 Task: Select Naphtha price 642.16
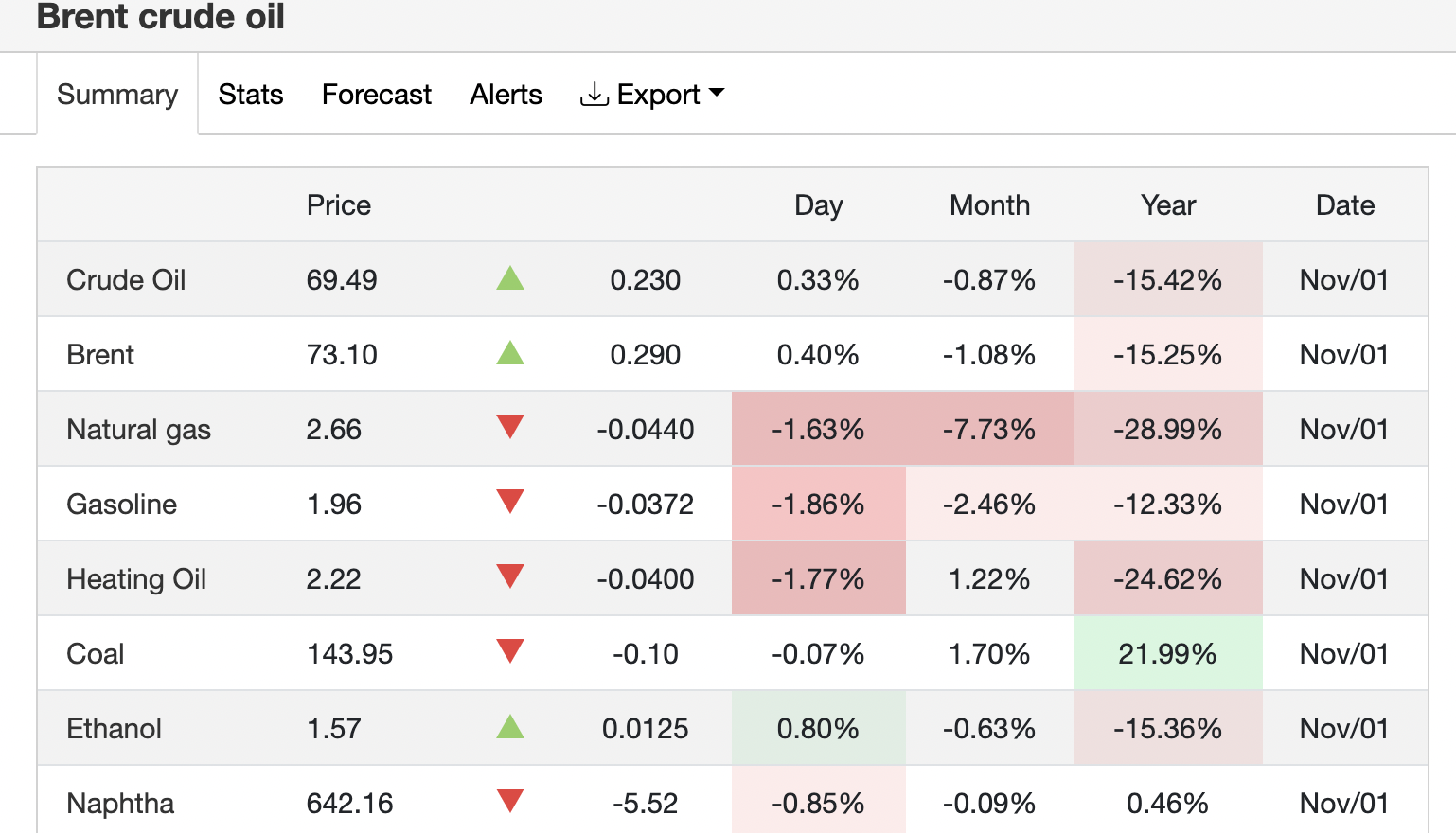point(350,804)
